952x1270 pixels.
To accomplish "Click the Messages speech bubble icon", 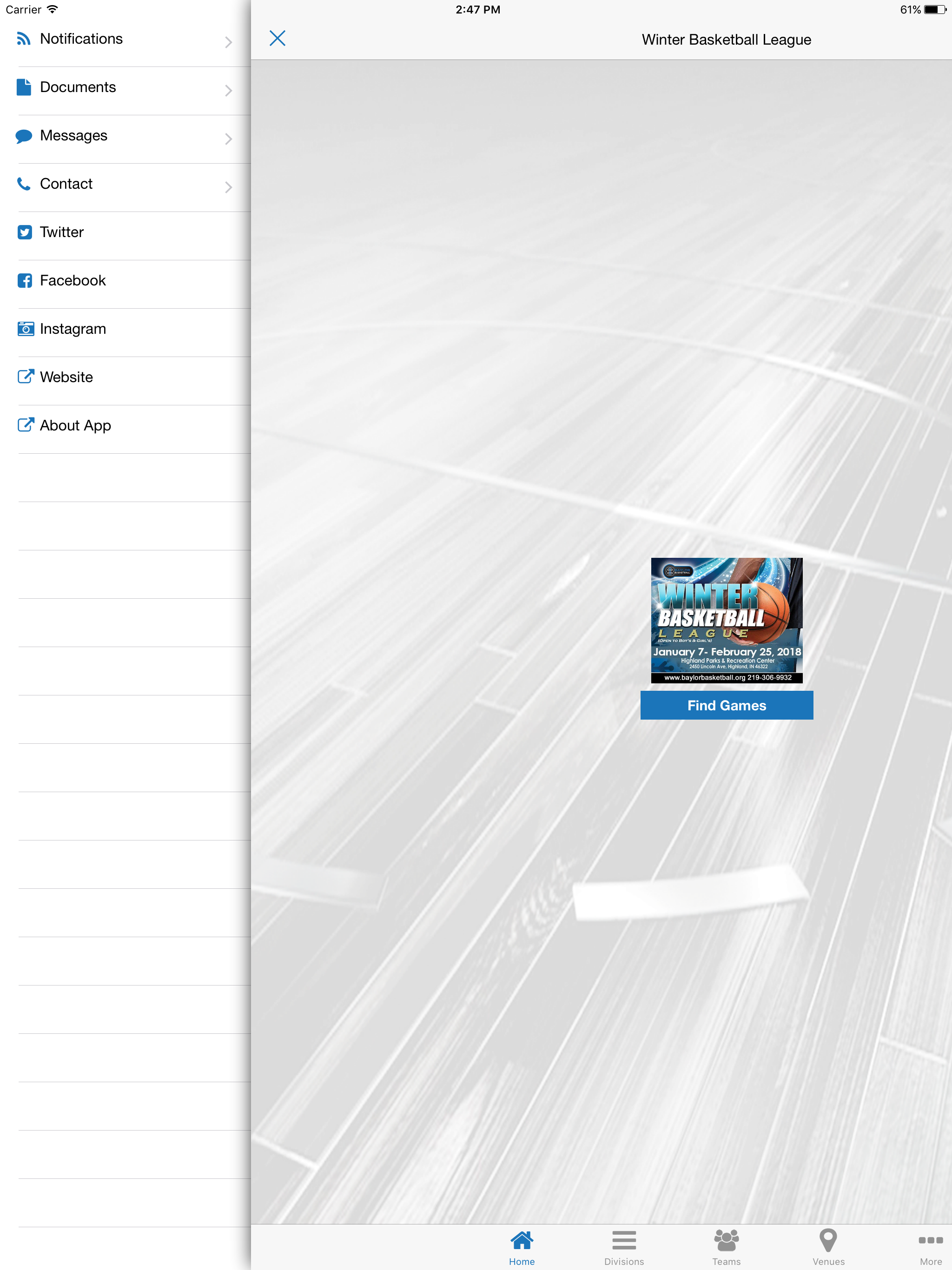I will coord(24,136).
